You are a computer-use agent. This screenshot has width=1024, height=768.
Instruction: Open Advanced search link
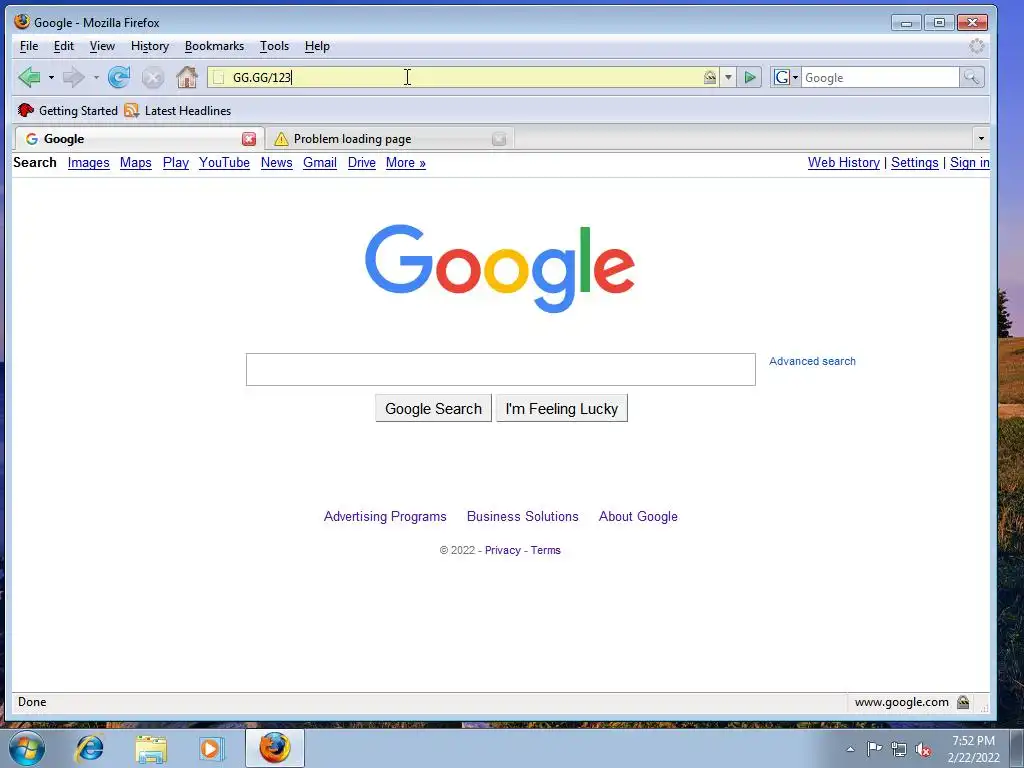point(812,361)
